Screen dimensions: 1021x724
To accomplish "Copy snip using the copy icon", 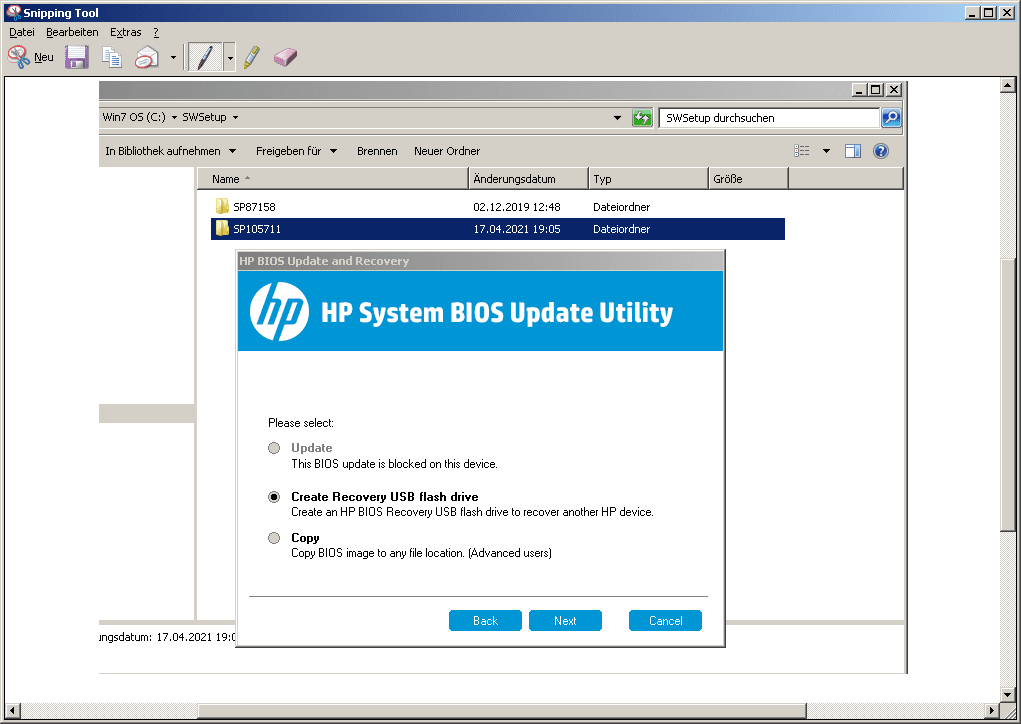I will (112, 57).
